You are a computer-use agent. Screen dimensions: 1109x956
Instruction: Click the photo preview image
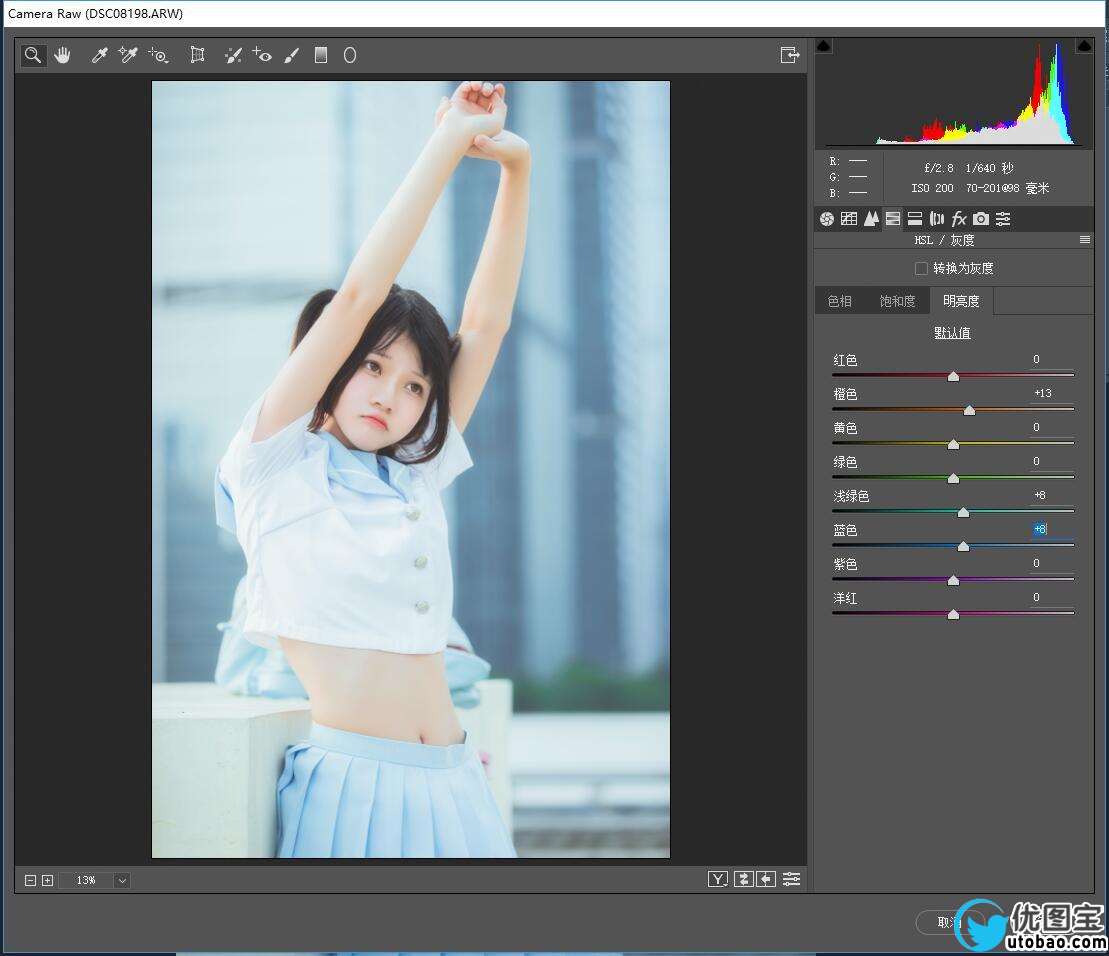[x=411, y=469]
